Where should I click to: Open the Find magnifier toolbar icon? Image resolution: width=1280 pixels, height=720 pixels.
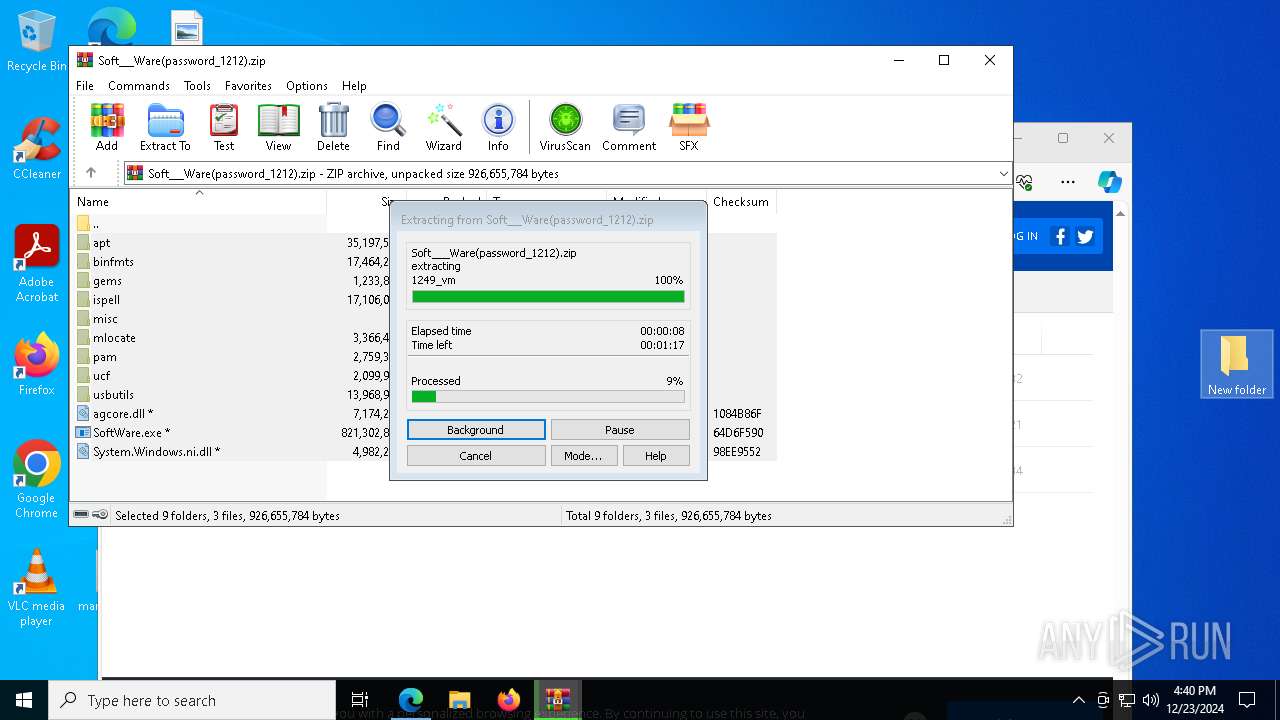click(x=388, y=127)
